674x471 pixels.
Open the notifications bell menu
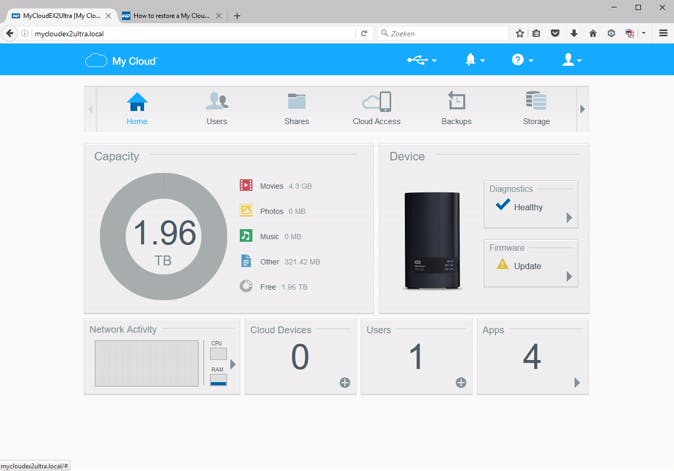[x=475, y=60]
